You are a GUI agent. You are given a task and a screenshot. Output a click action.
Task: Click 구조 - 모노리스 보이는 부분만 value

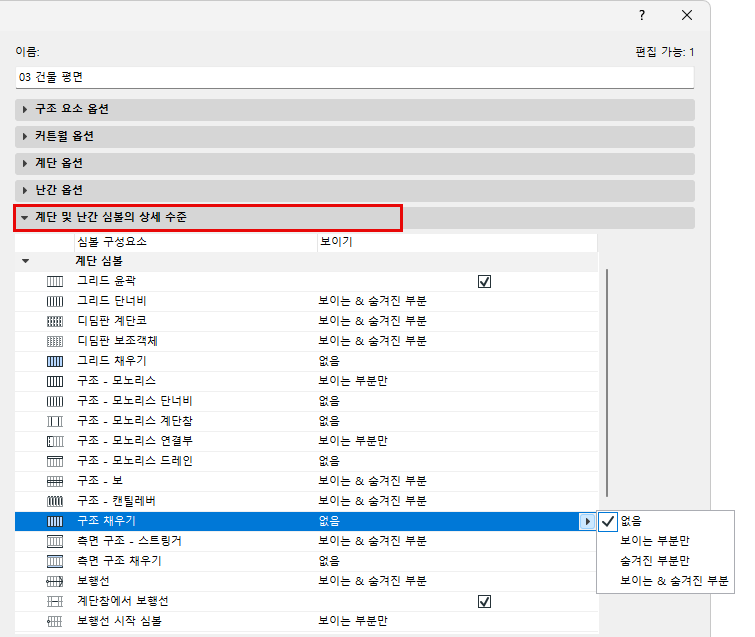[353, 381]
